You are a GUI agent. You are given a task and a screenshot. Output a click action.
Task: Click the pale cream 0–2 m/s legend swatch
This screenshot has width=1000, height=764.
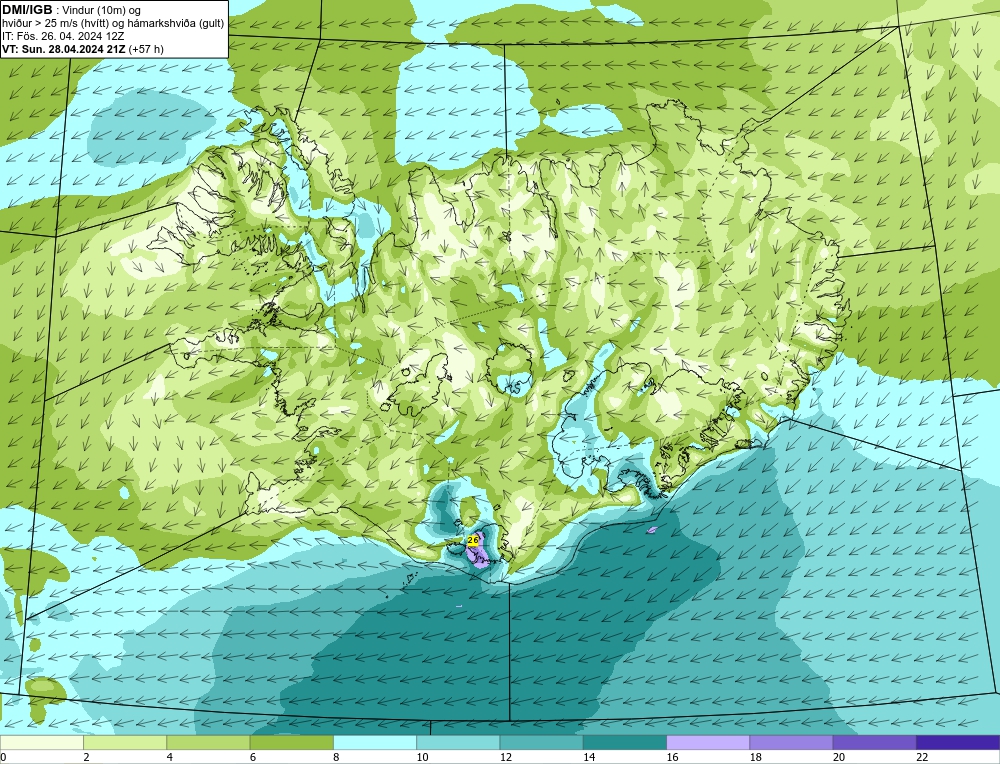tap(42, 742)
